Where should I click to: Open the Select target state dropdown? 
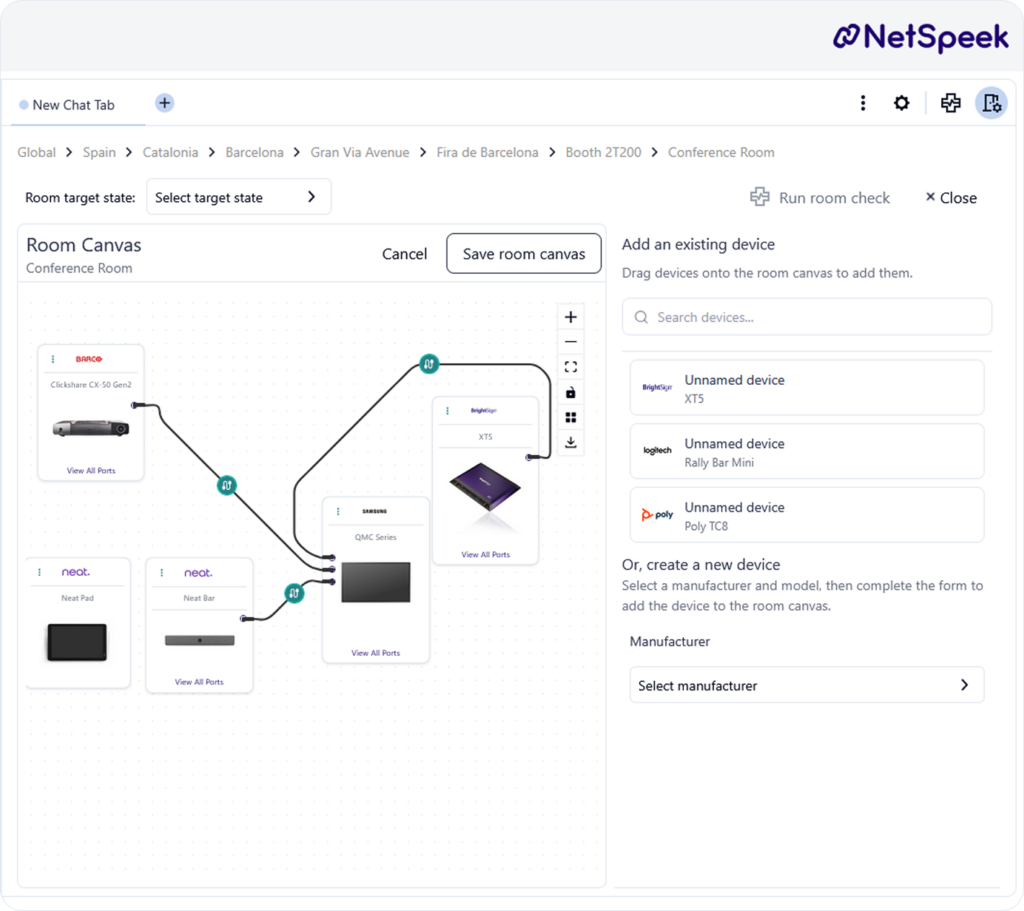point(238,197)
